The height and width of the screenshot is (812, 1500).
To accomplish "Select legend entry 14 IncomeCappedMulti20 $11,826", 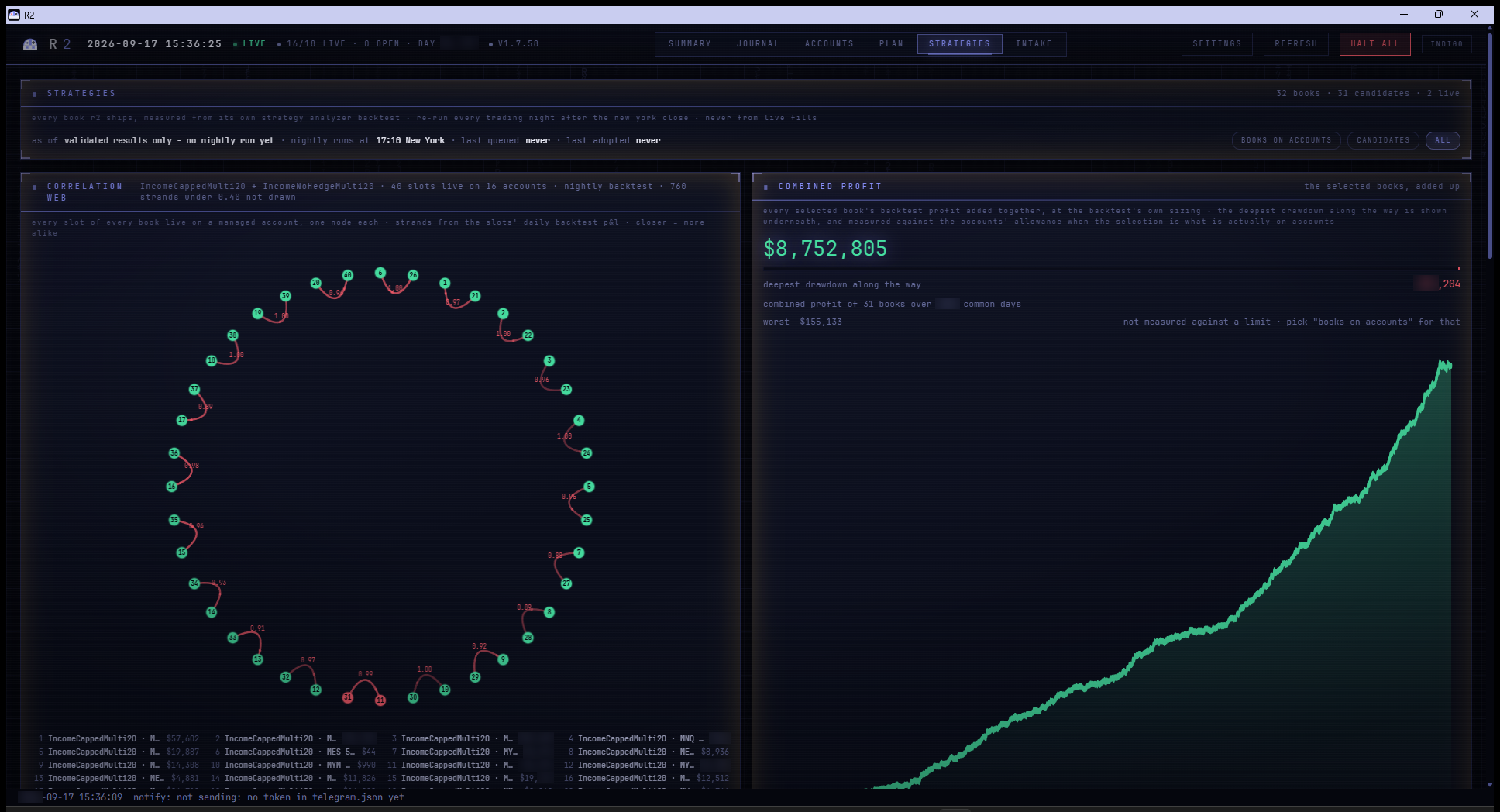I will pos(294,778).
